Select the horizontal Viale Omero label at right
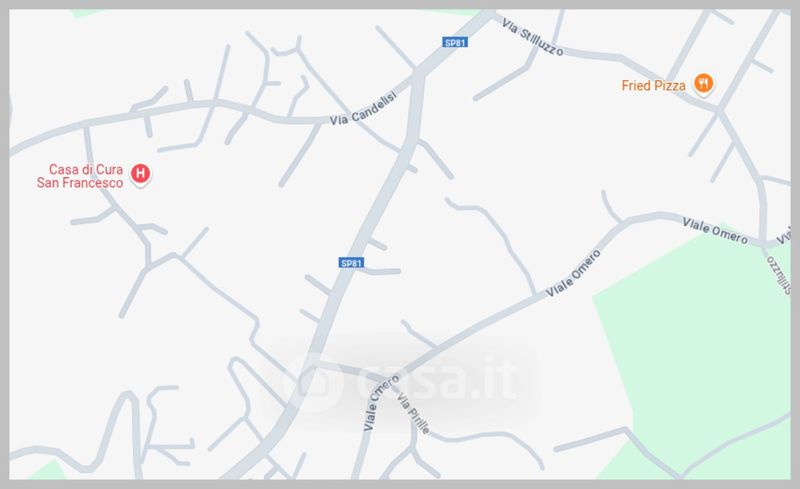Viewport: 800px width, 489px height. [715, 231]
